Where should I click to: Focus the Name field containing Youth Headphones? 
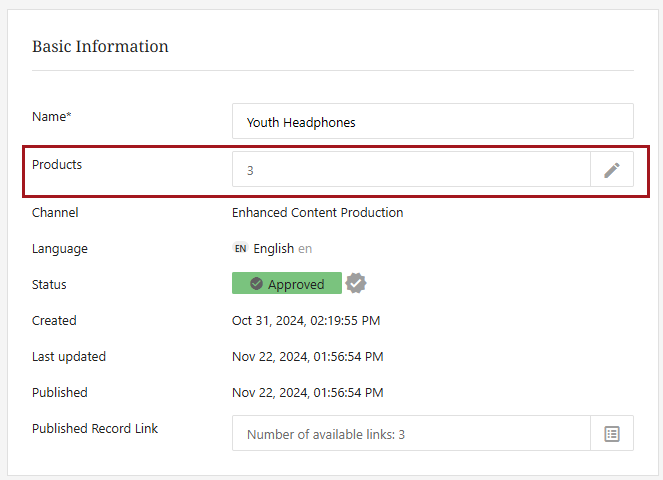[432, 122]
